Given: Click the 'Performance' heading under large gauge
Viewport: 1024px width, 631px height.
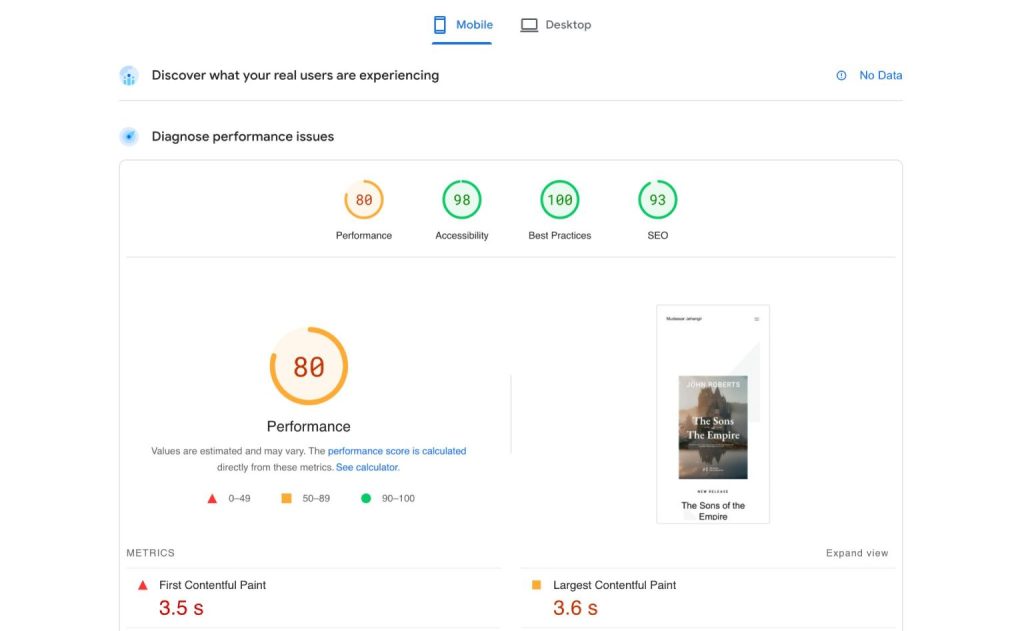Looking at the screenshot, I should pos(309,427).
